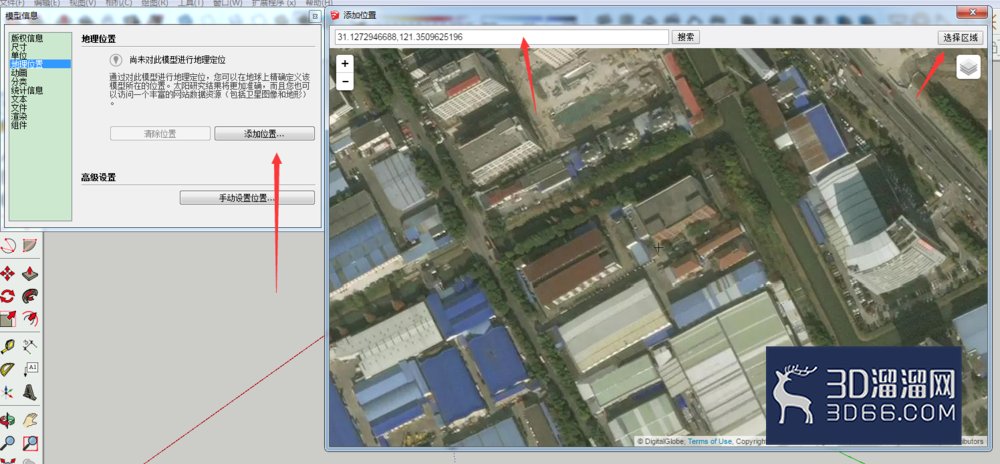
Task: Click the 手动设置位置 button
Action: pyautogui.click(x=247, y=198)
